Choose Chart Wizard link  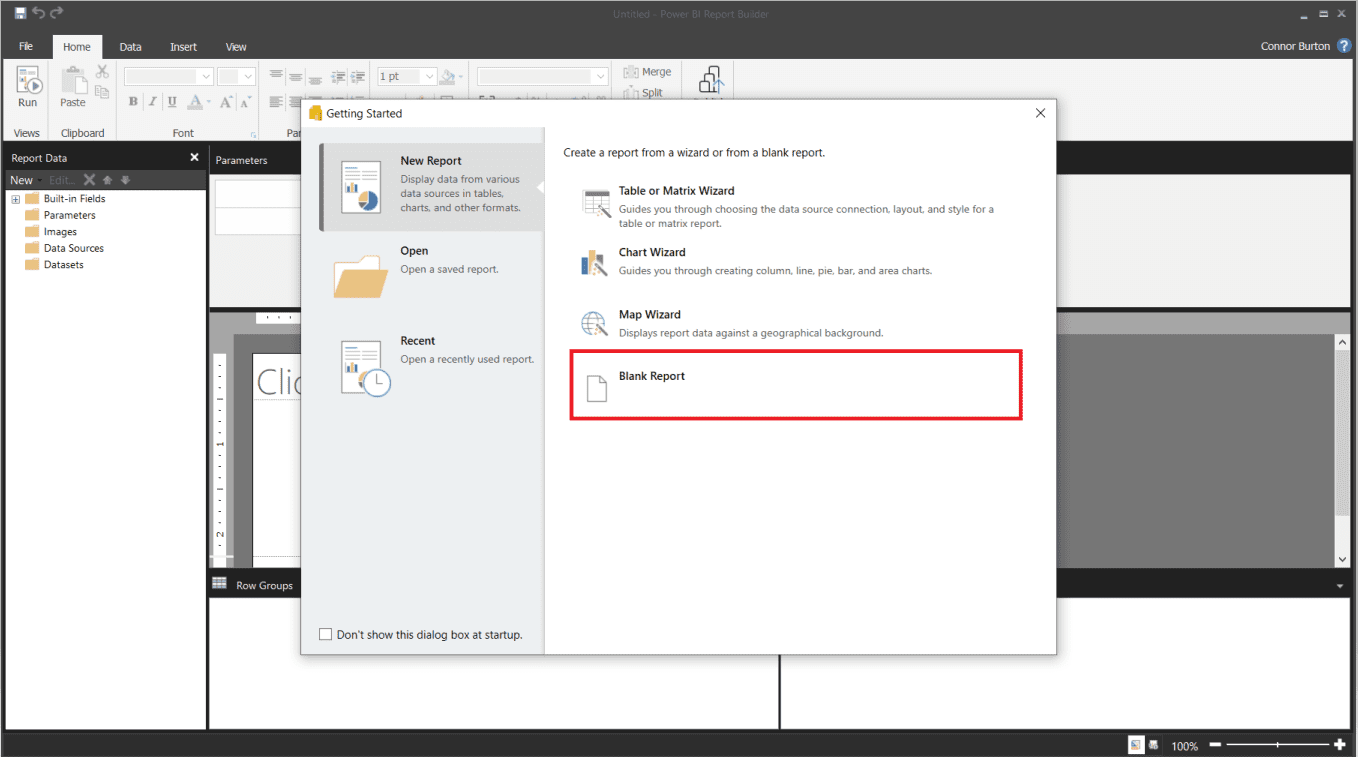652,252
